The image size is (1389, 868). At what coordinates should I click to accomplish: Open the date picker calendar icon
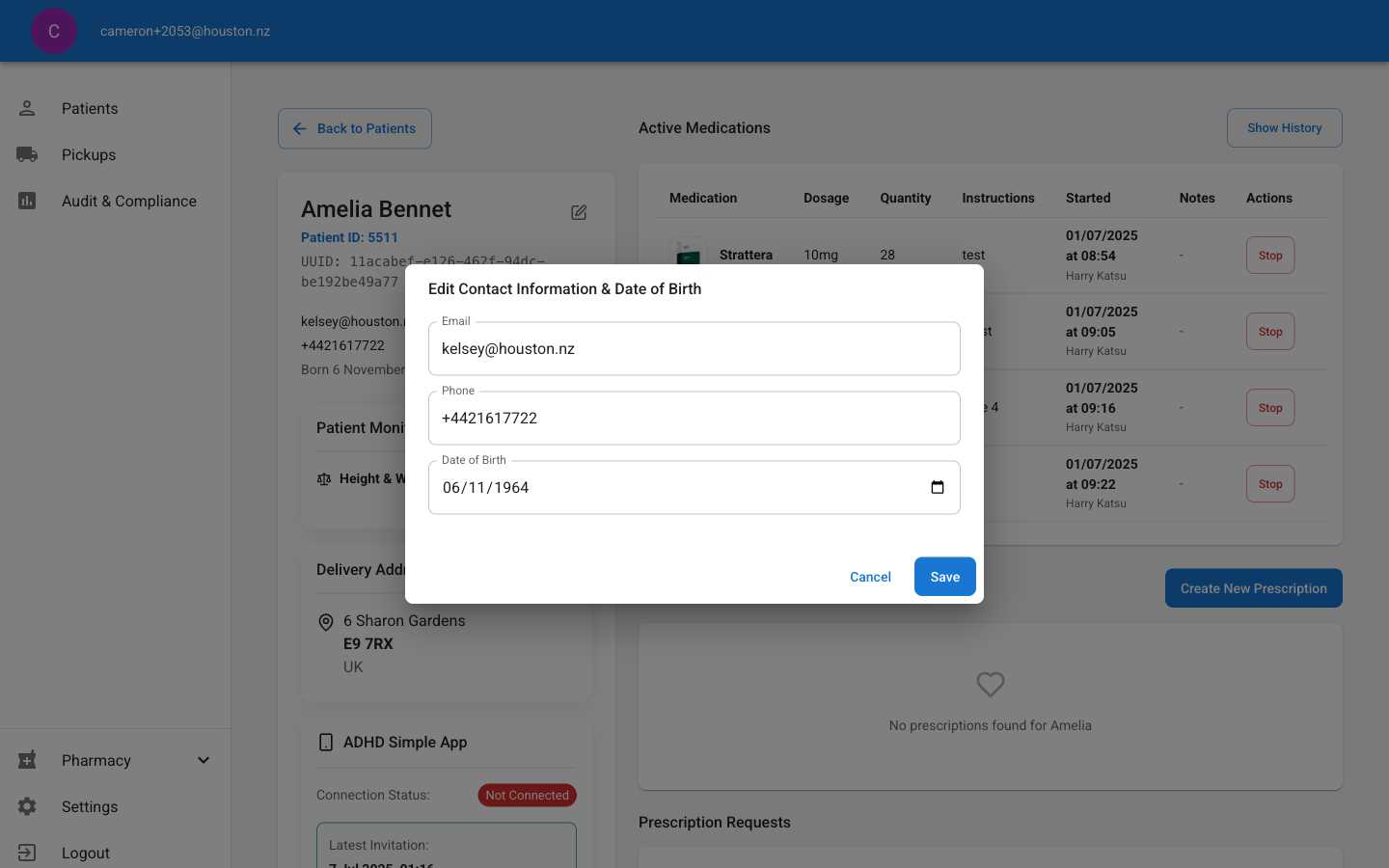pyautogui.click(x=938, y=487)
